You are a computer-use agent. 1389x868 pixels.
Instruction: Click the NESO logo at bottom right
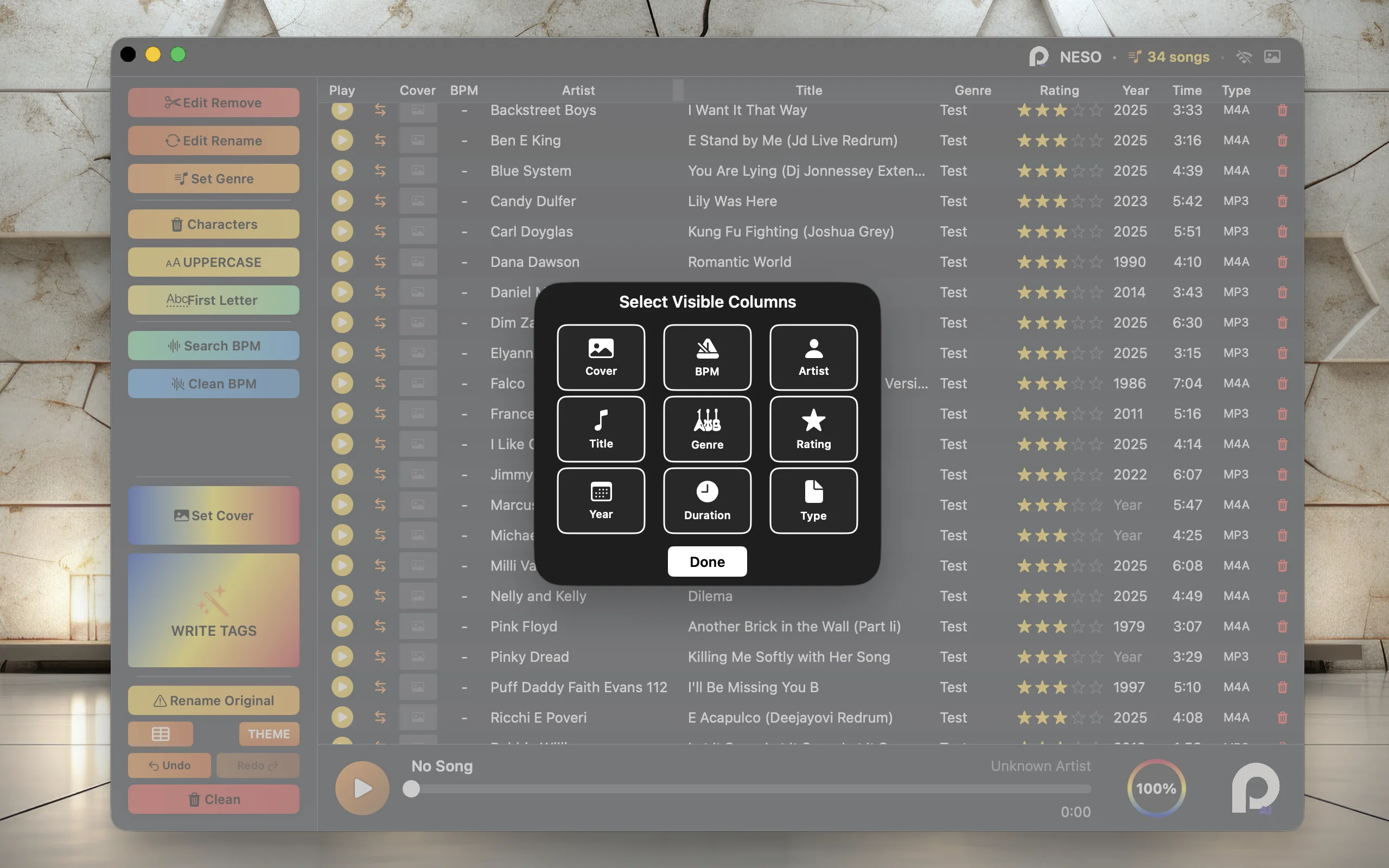(x=1254, y=788)
